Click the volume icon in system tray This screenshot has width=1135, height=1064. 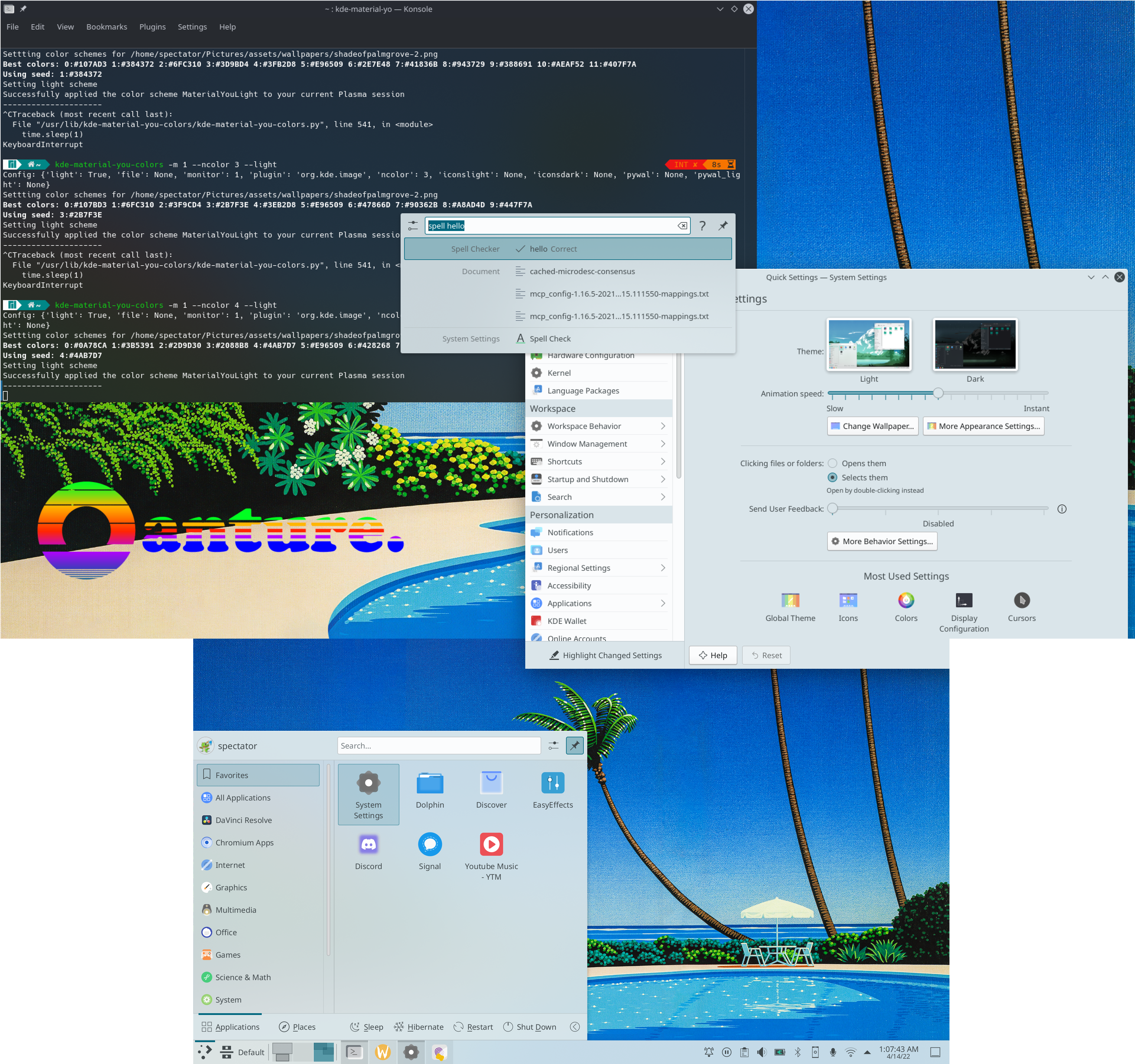click(762, 1052)
